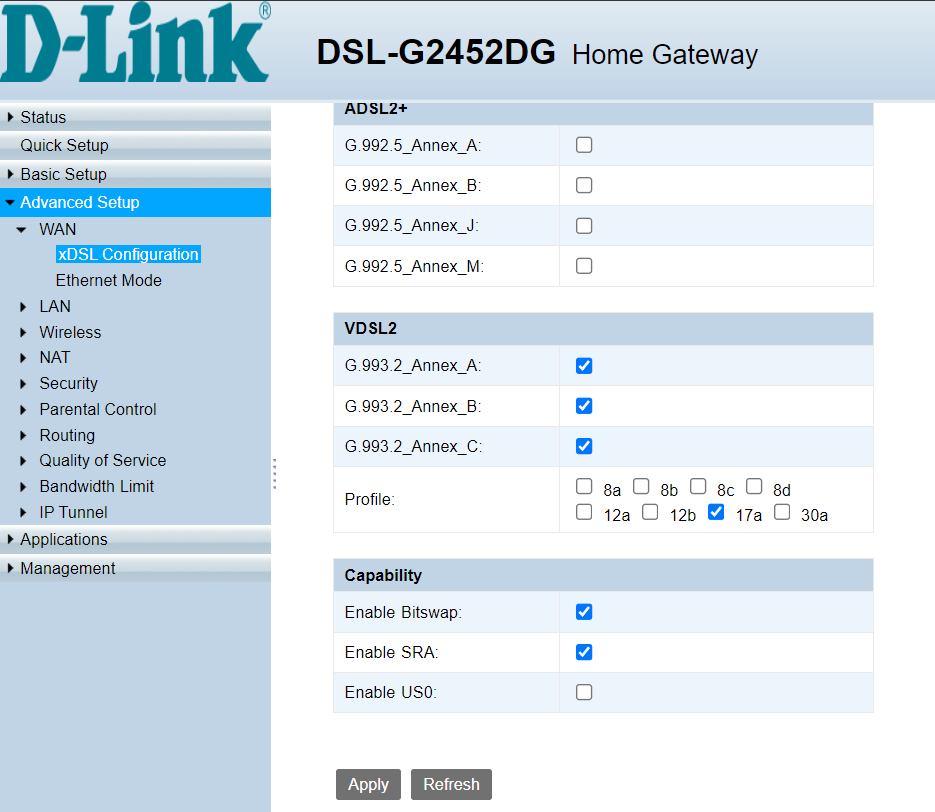Expand the IP Tunnel arrow
Screen dimensions: 935x812
(23, 512)
